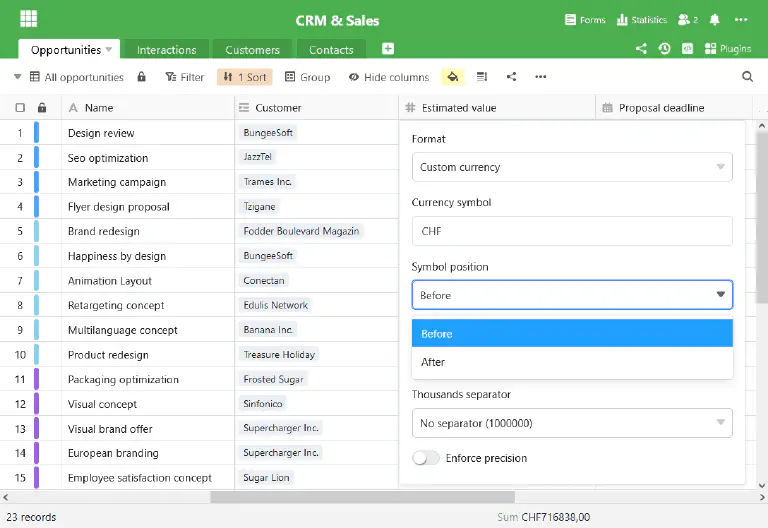Click the Symbol position dropdown showing Before

[572, 295]
